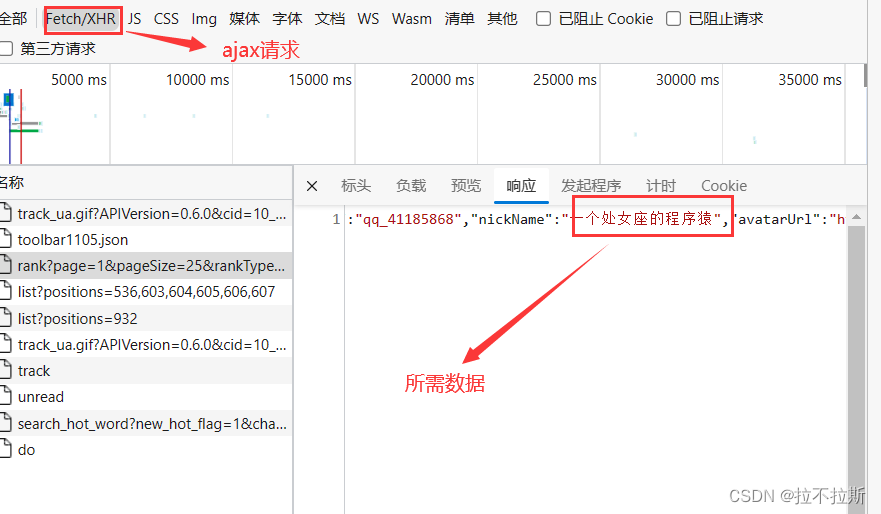Viewport: 881px width, 514px height.
Task: Select the 文档 filter
Action: [330, 19]
